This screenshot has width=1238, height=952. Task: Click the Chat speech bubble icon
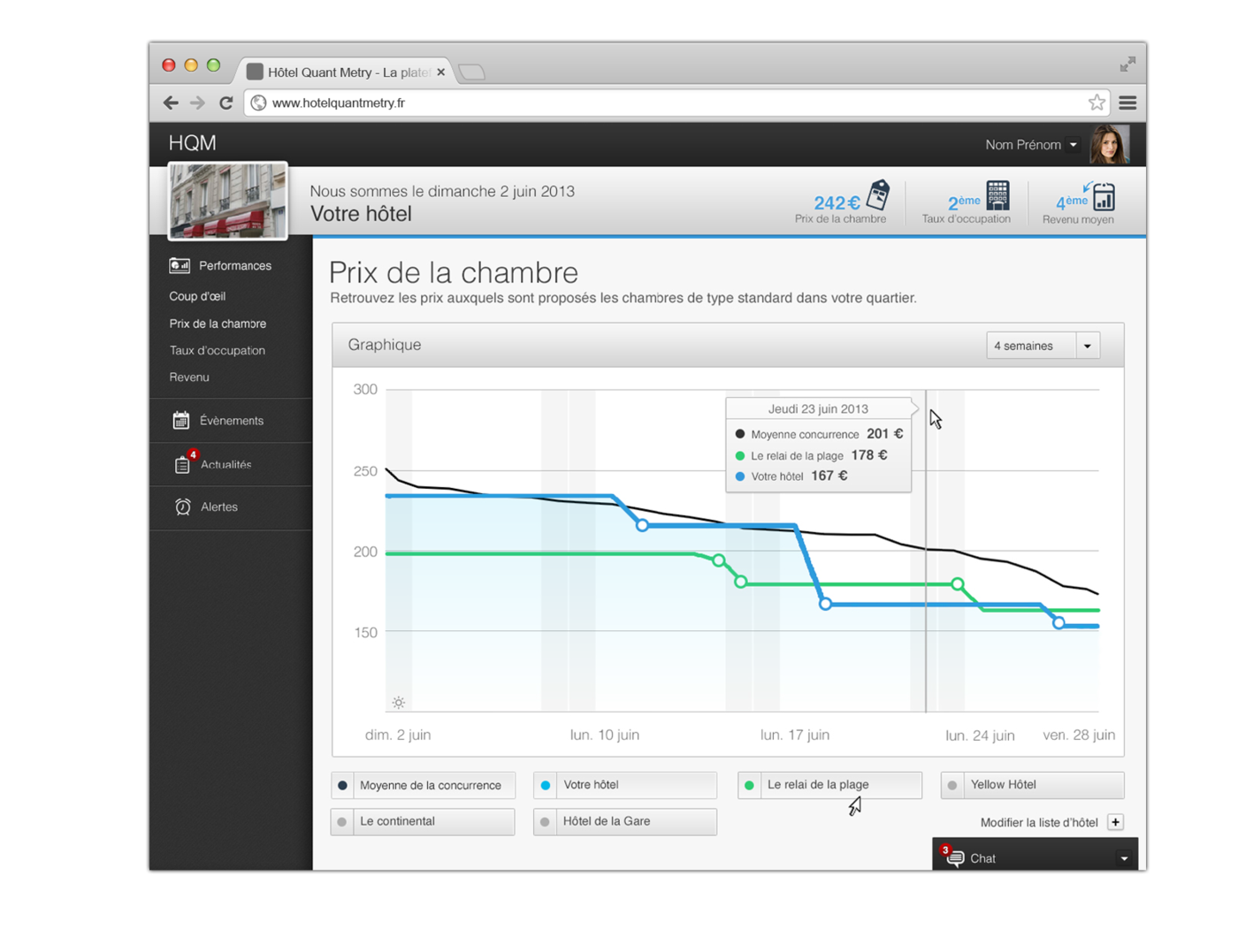pyautogui.click(x=954, y=857)
